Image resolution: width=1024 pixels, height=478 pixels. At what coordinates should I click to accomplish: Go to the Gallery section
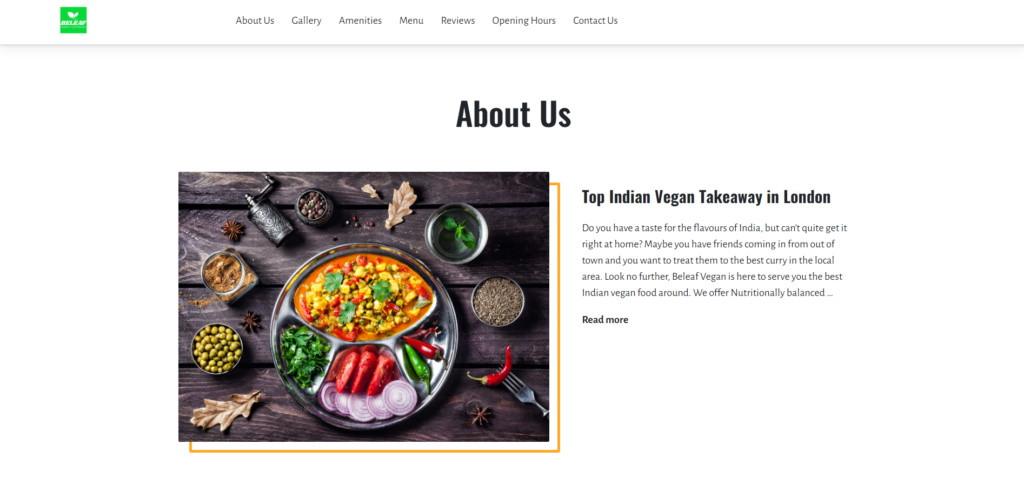[x=306, y=20]
